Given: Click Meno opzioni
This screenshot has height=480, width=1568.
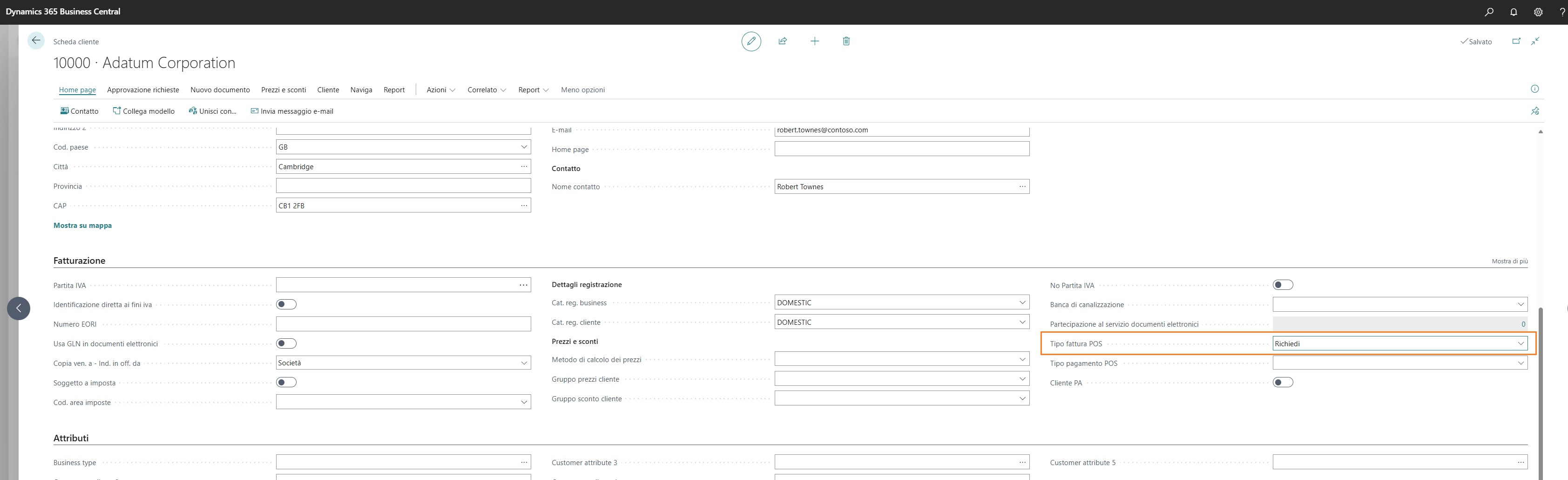Looking at the screenshot, I should [582, 89].
